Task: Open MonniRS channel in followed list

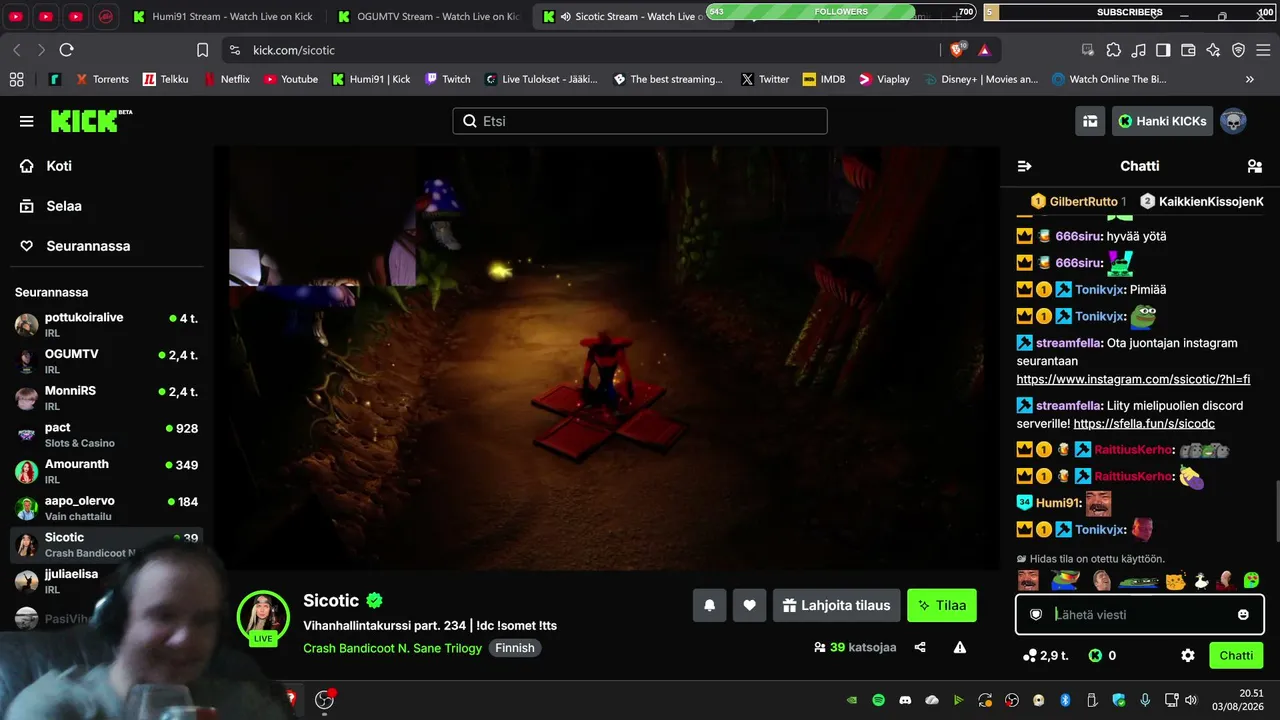Action: click(107, 398)
